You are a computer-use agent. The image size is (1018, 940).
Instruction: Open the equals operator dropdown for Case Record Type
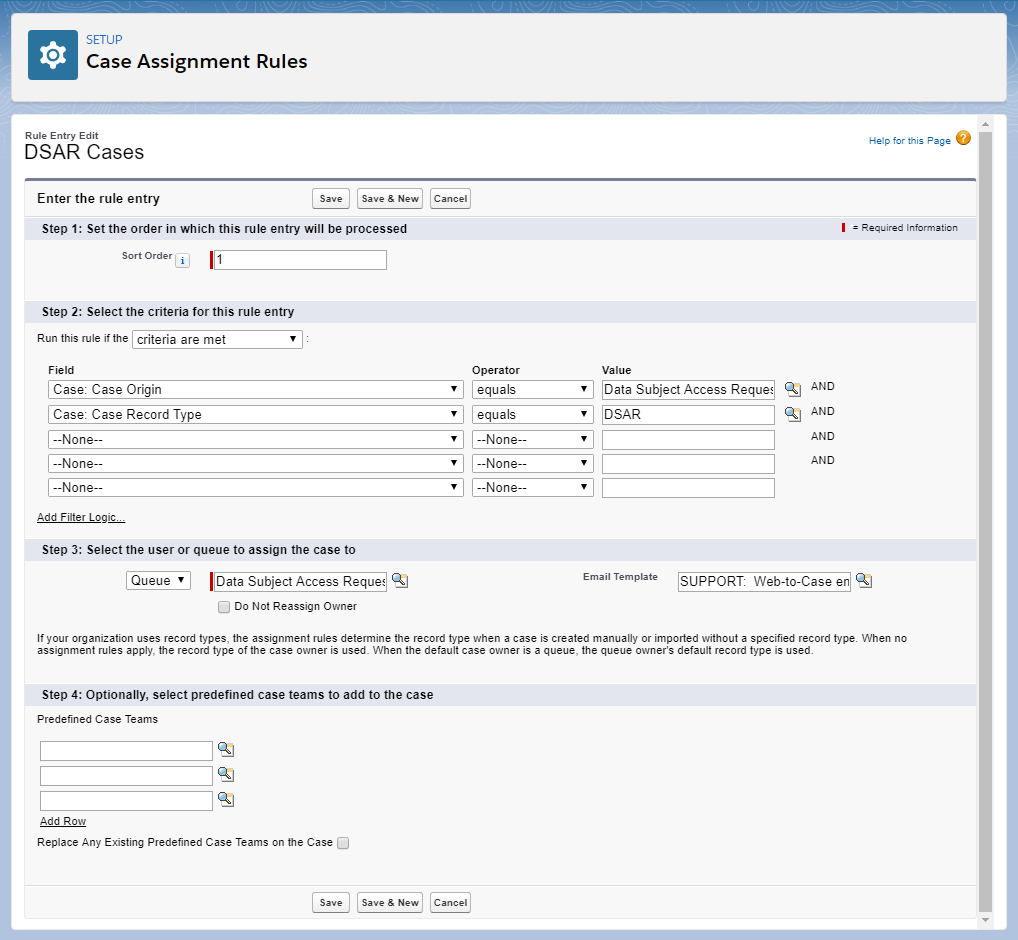(x=532, y=413)
